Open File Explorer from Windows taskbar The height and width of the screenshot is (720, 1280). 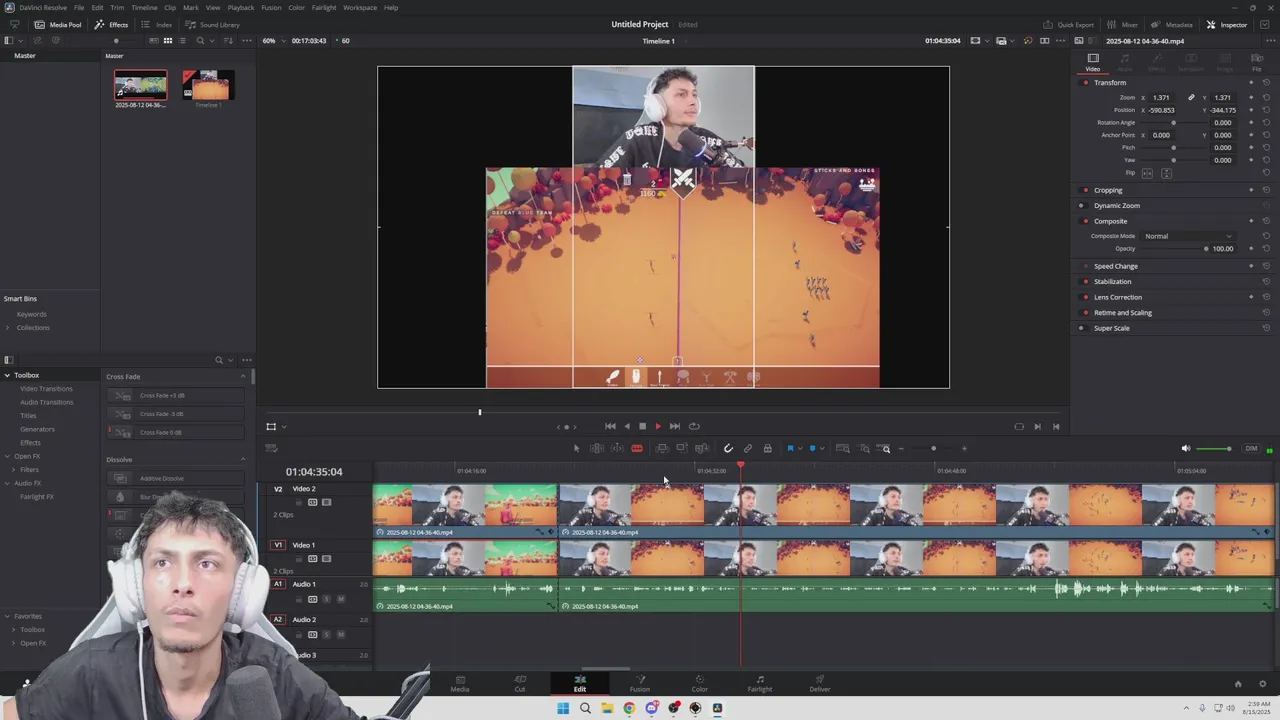tap(607, 708)
